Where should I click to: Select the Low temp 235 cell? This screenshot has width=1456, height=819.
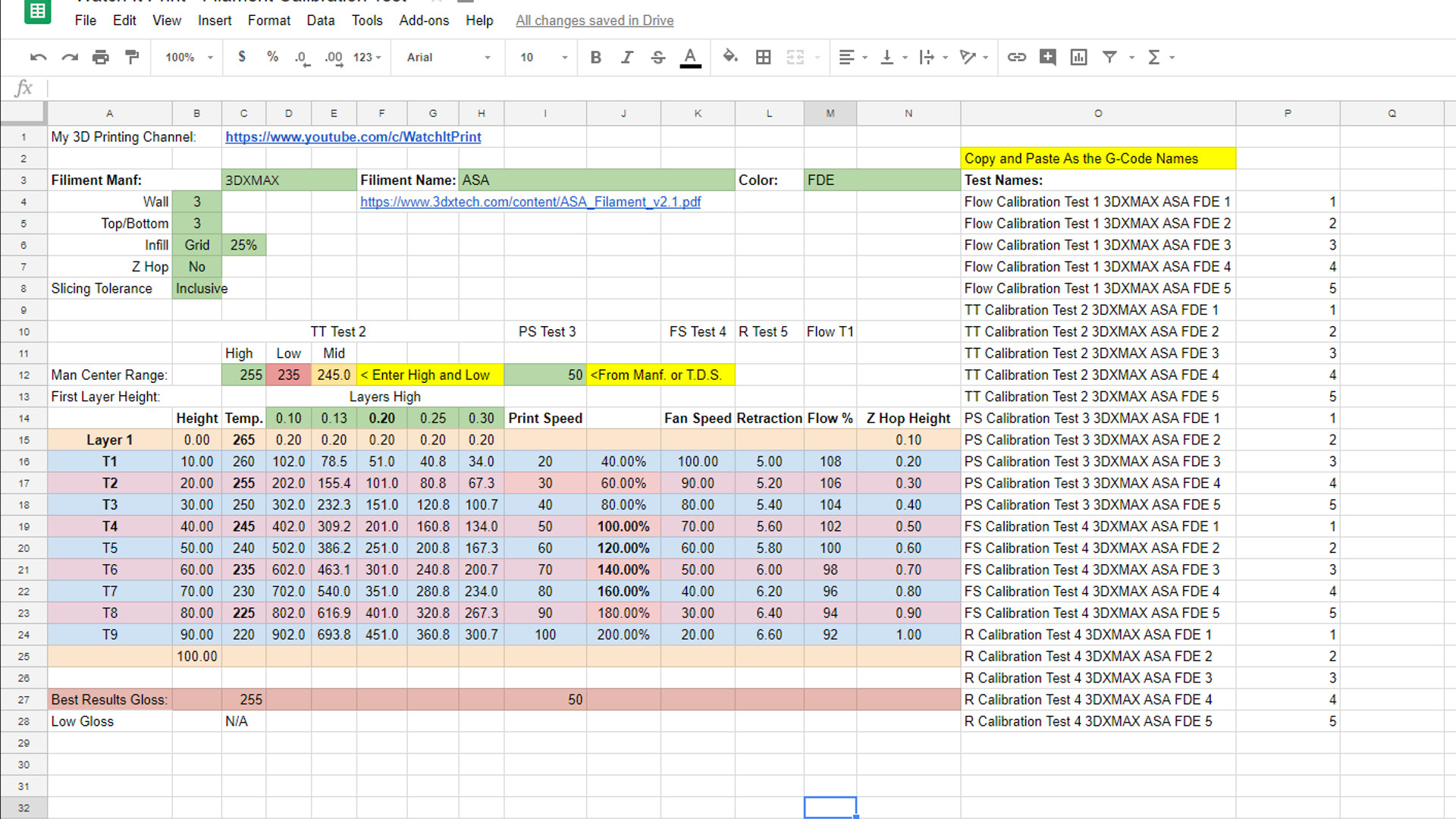288,375
